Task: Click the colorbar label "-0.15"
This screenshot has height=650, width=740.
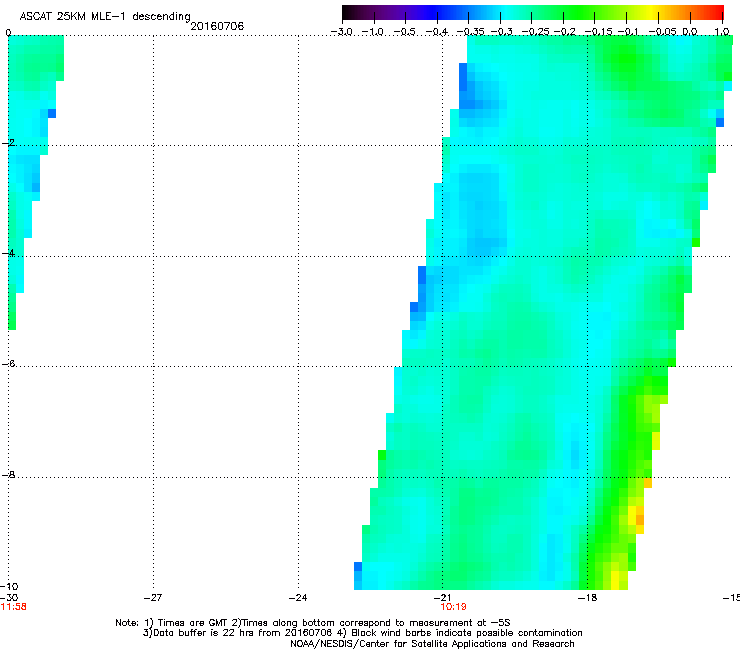Action: tap(598, 32)
